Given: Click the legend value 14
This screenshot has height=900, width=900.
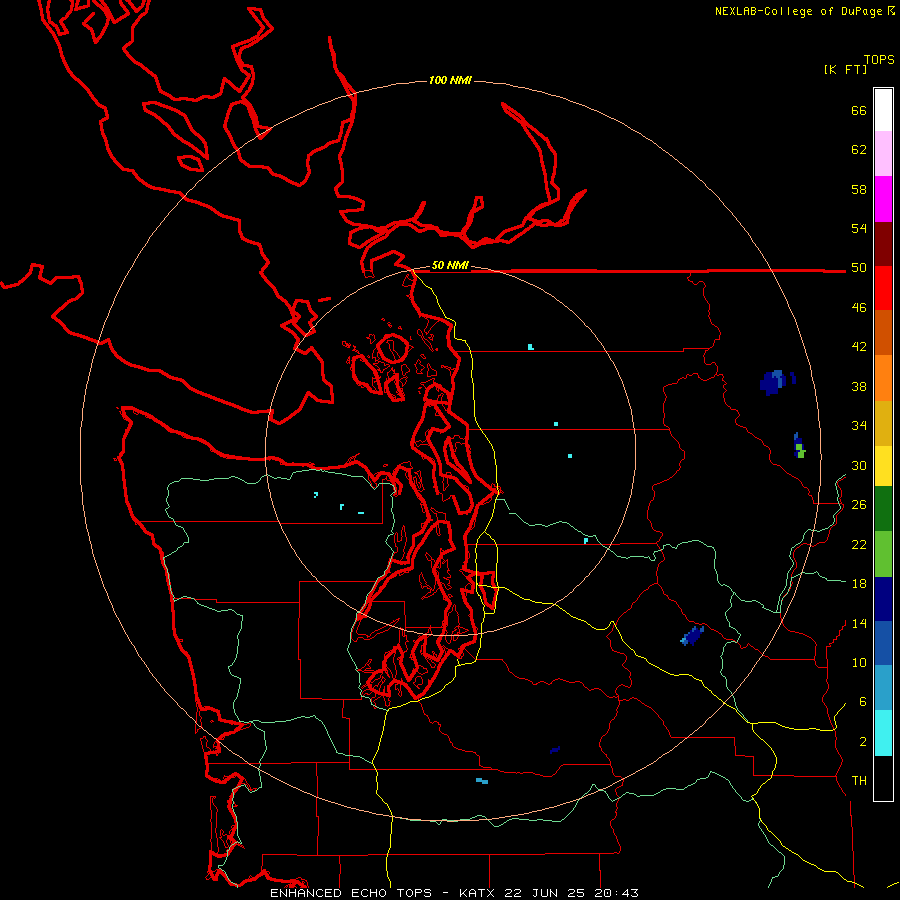Looking at the screenshot, I should 859,623.
